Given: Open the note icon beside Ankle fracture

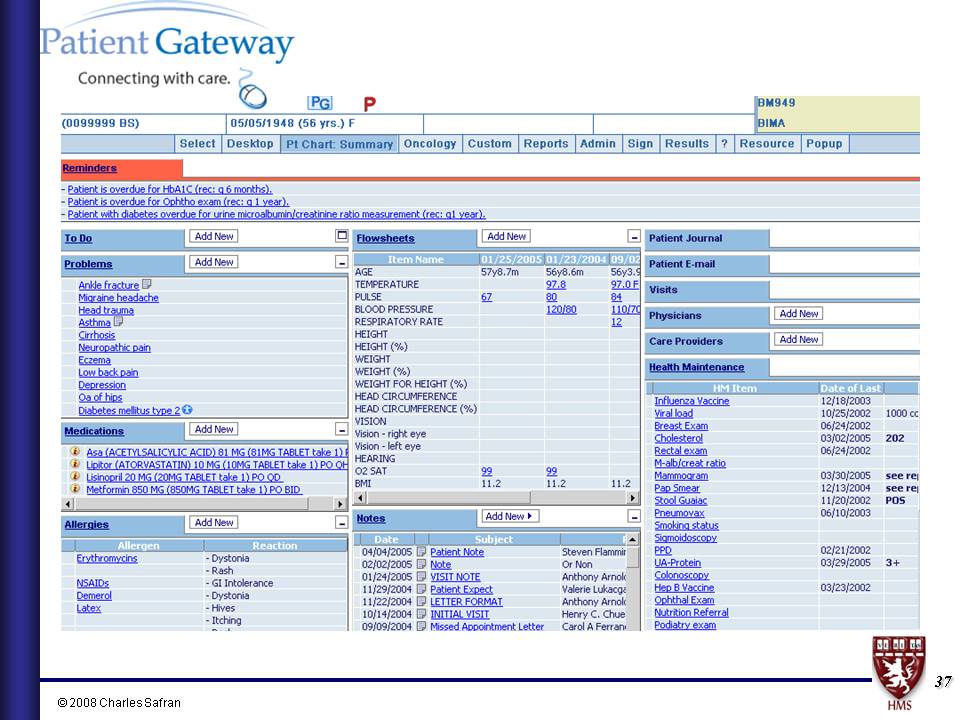Looking at the screenshot, I should click(x=146, y=284).
